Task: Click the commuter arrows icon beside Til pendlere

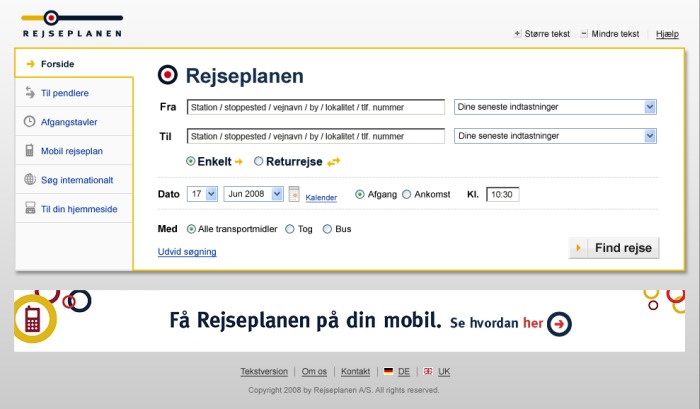Action: (30, 92)
